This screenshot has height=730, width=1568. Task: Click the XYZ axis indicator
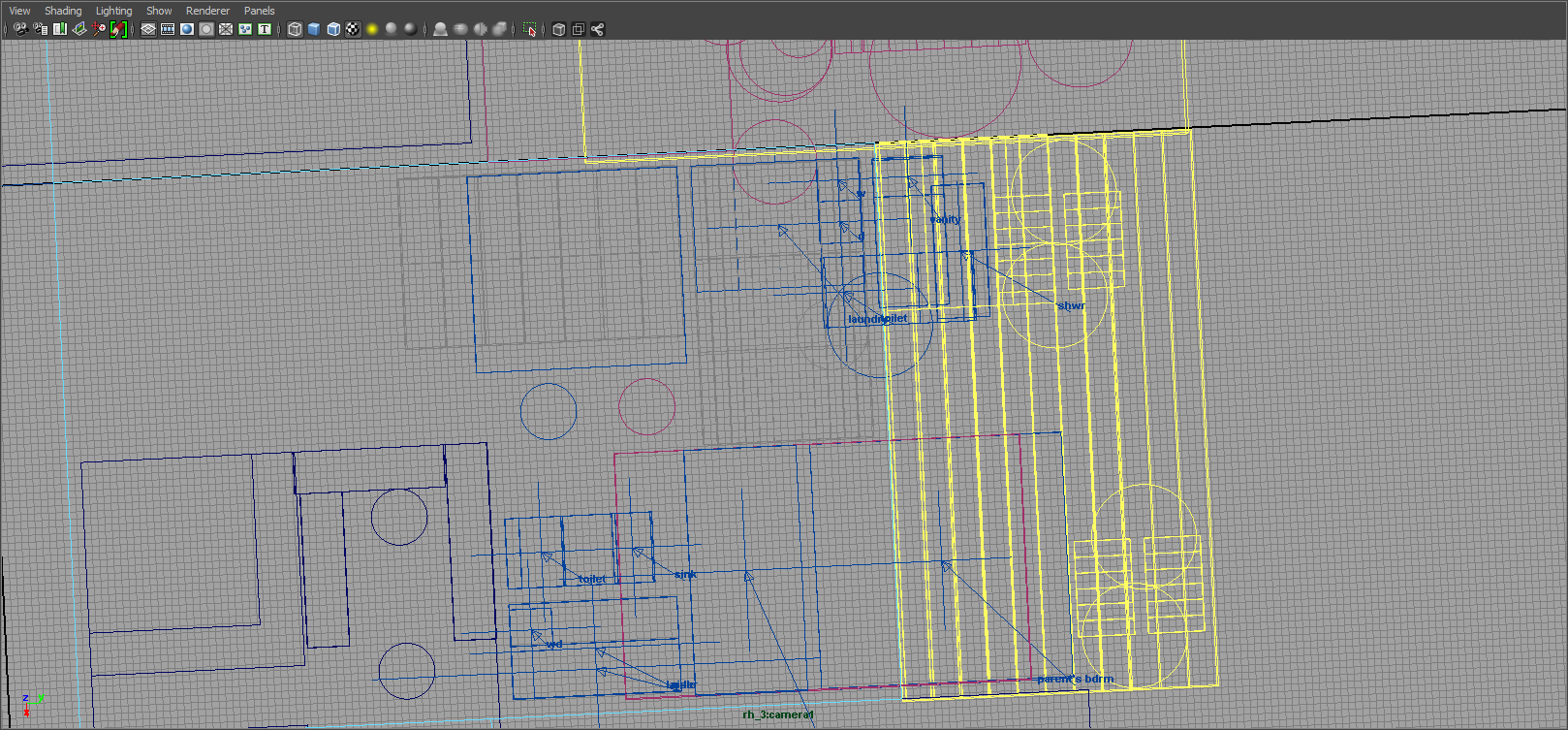click(x=32, y=705)
